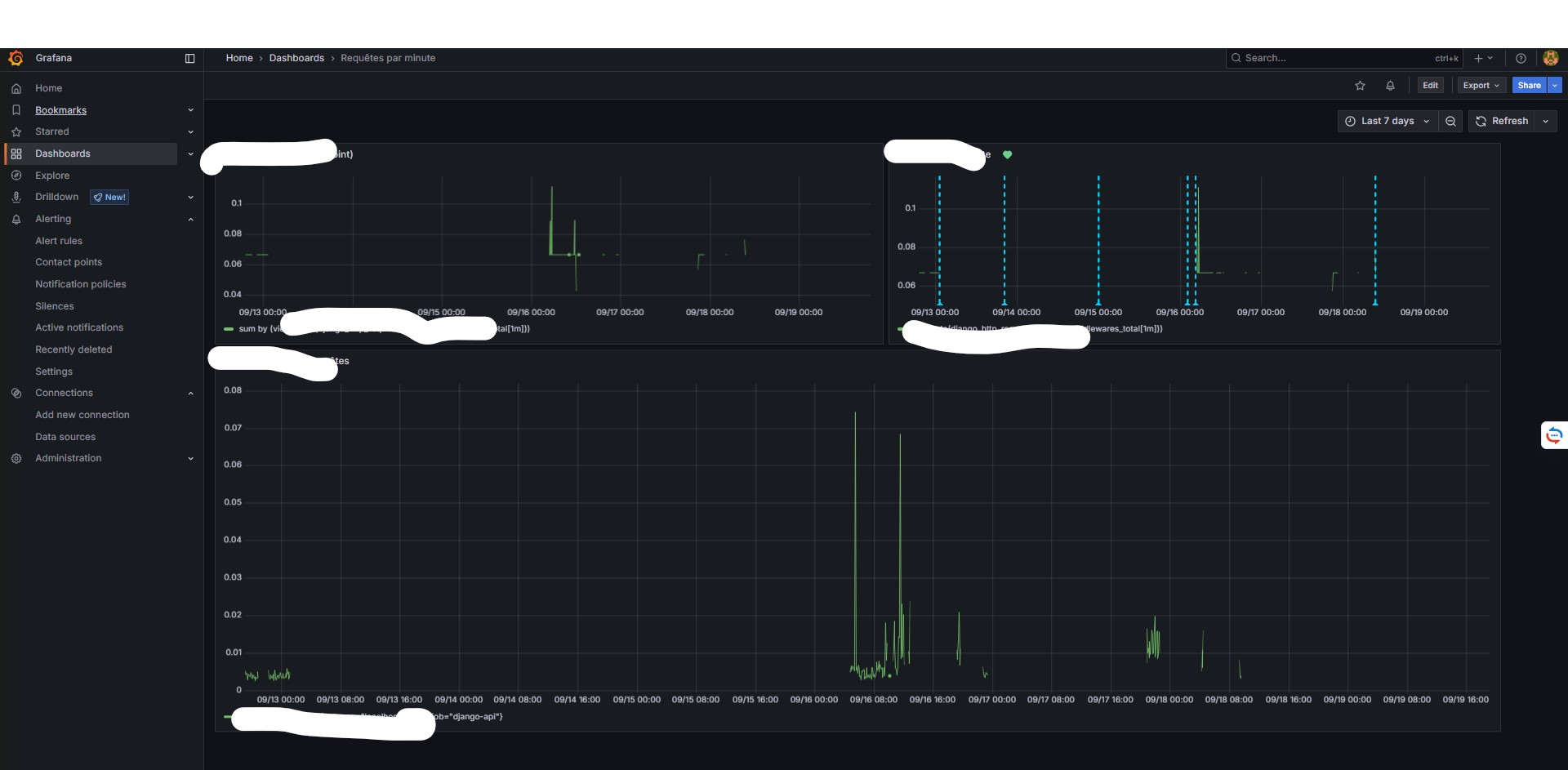Click the Refresh button
Screen dimensions: 1568x770
point(1502,121)
